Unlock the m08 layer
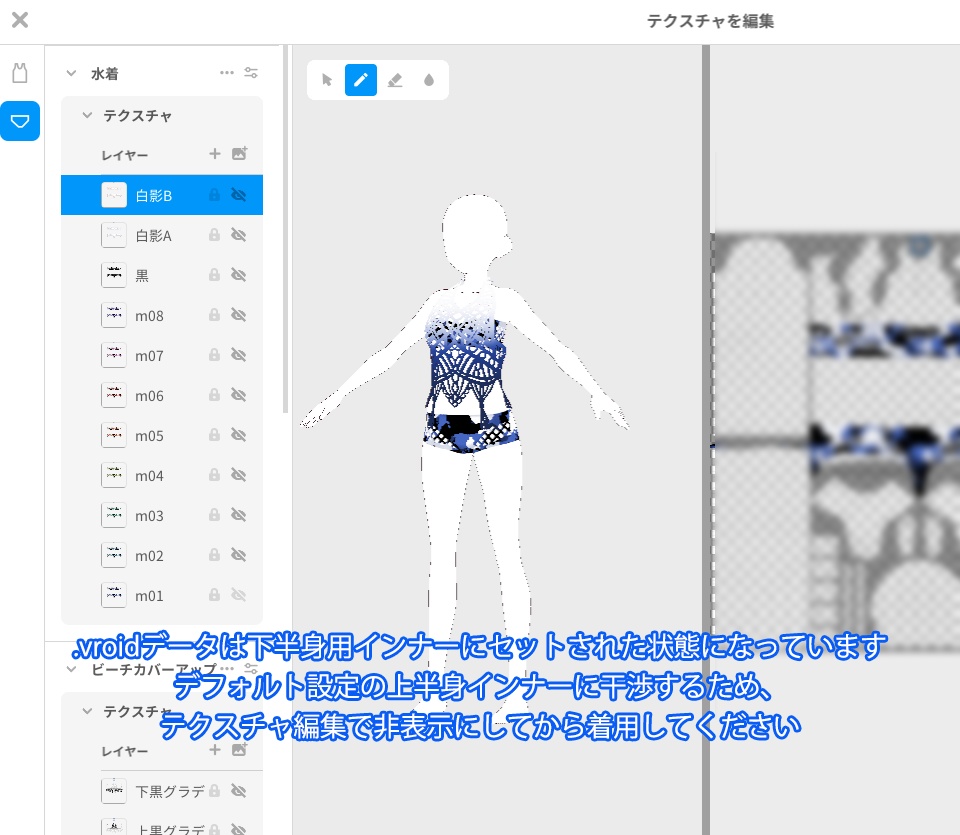 214,315
